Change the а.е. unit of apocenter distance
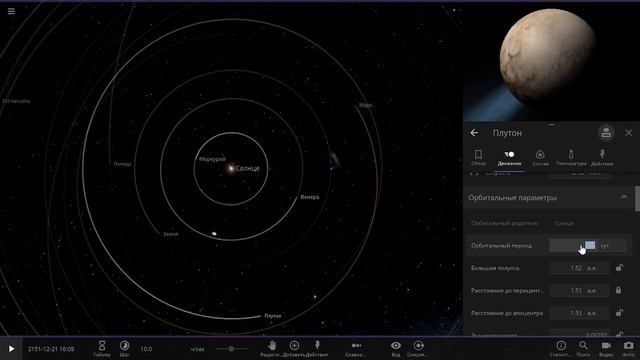The width and height of the screenshot is (640, 360). point(592,313)
